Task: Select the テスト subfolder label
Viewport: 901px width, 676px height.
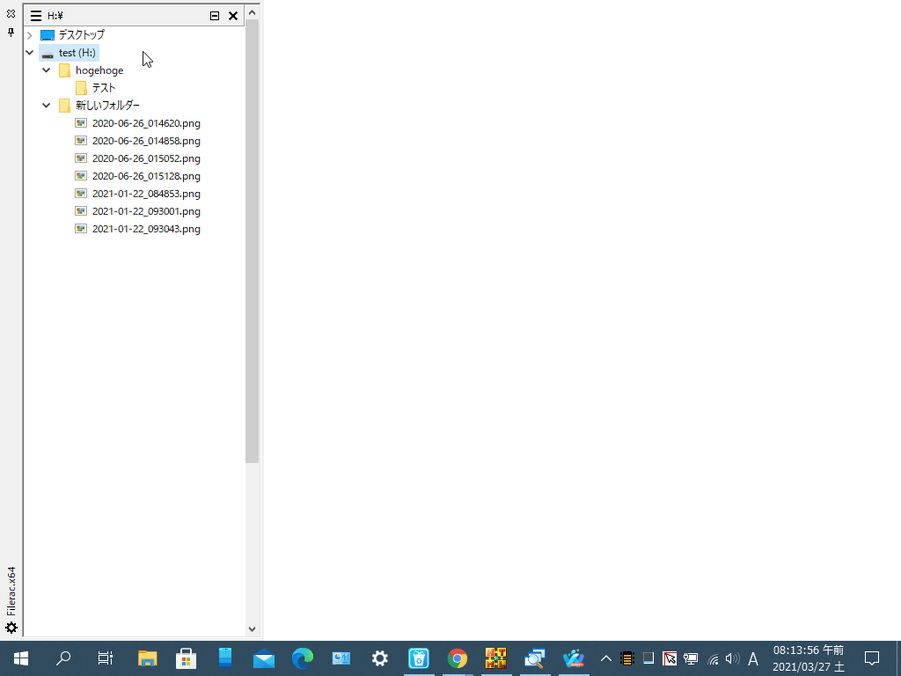Action: point(103,88)
